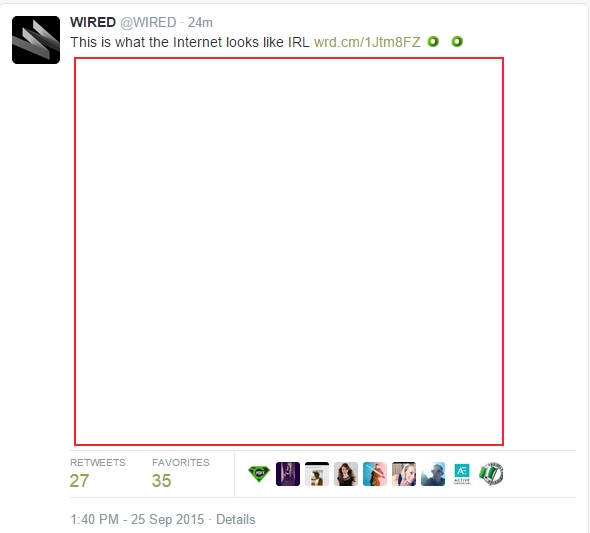Open the avatar of woman in black dress
The height and width of the screenshot is (533, 590).
click(x=346, y=474)
